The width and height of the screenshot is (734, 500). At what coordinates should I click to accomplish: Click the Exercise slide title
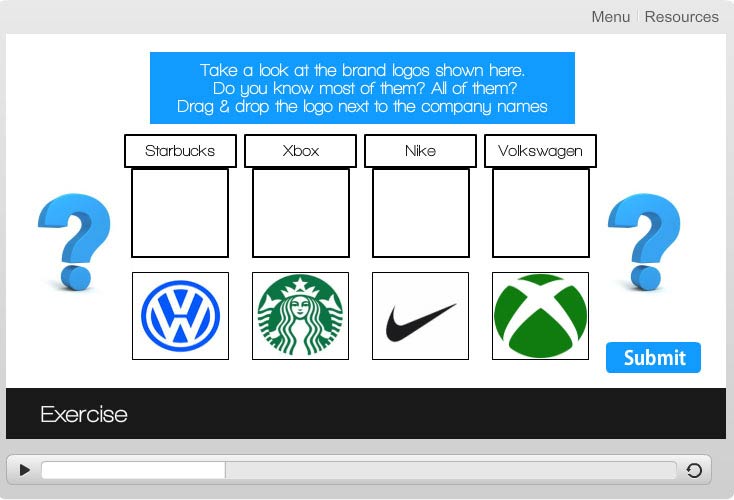click(84, 414)
